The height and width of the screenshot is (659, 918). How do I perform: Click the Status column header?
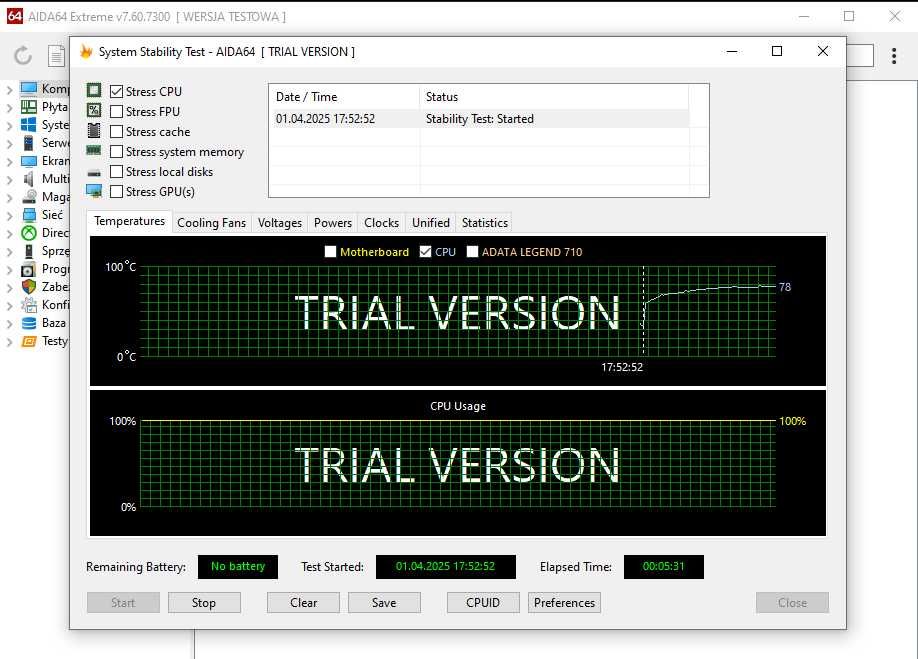click(x=554, y=97)
